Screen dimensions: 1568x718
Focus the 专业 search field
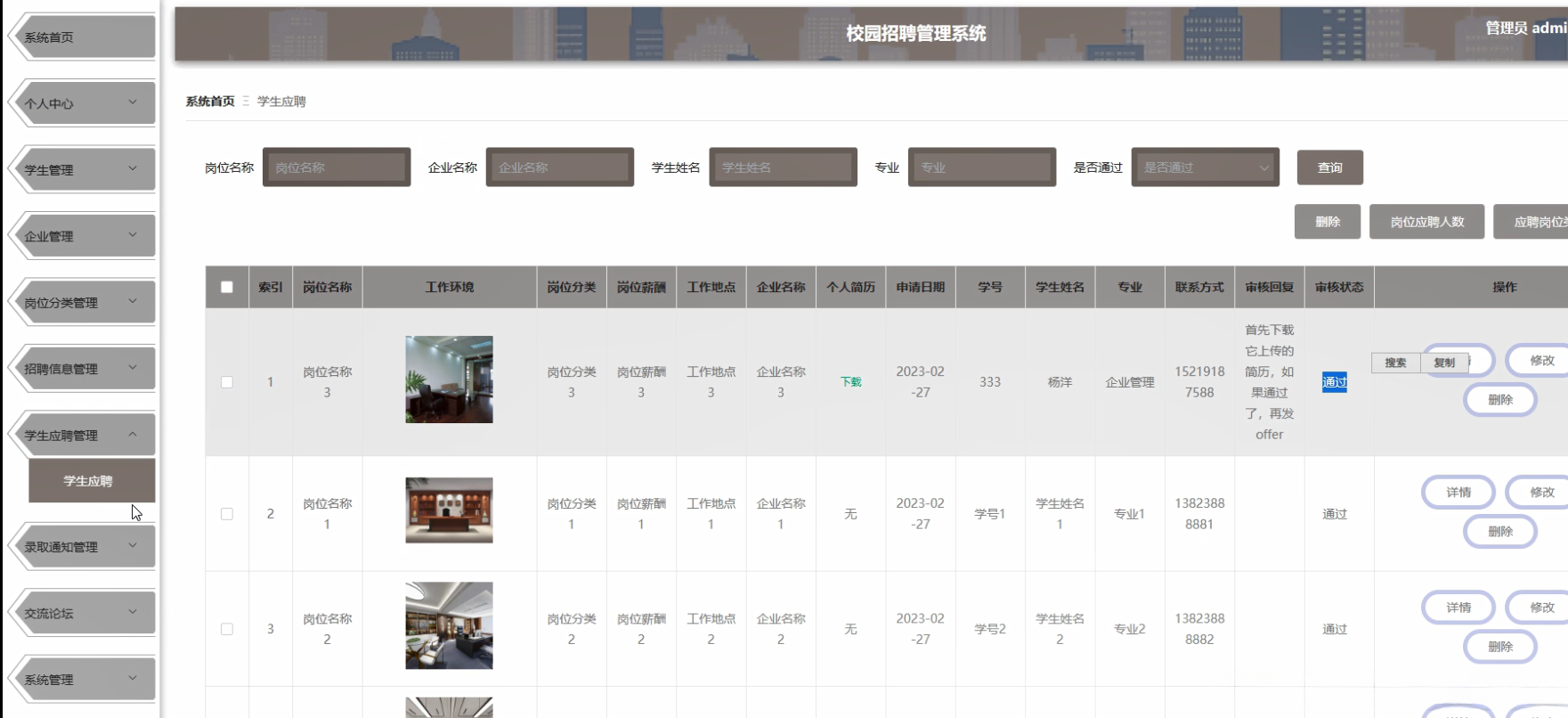tap(982, 167)
